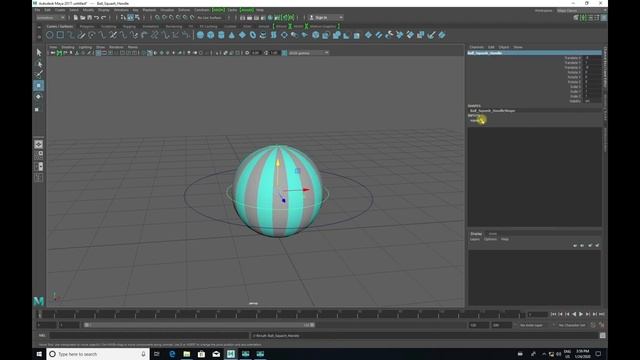
Task: Click the time slider current frame marker
Action: point(40,314)
